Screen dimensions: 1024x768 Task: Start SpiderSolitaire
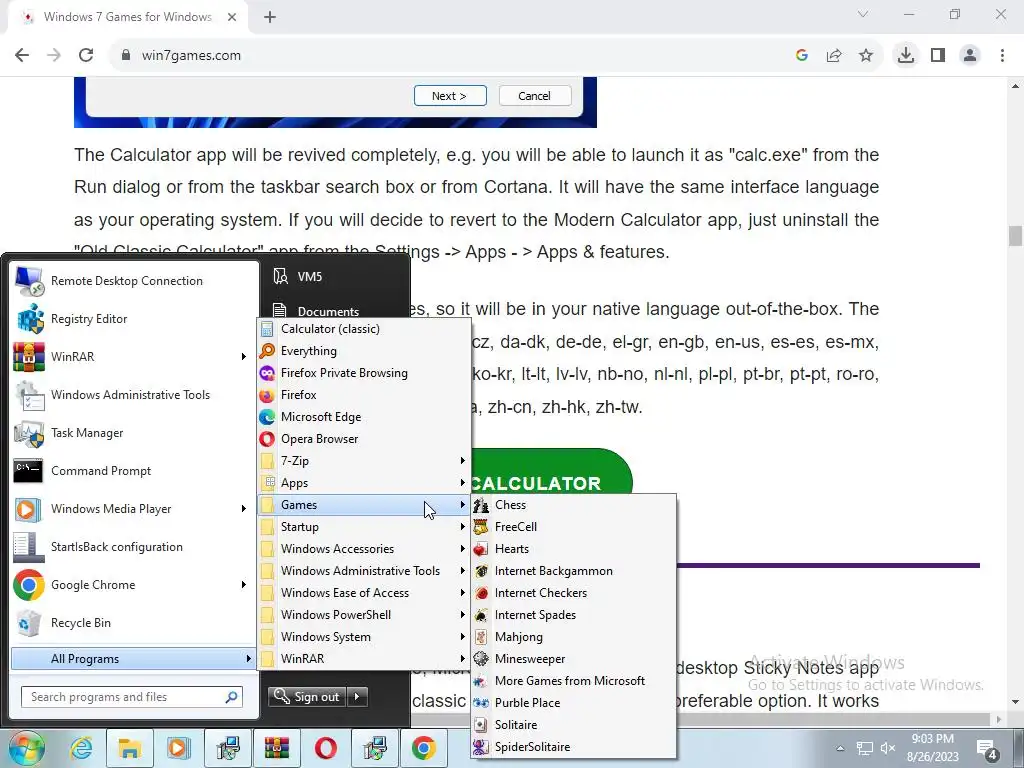(573, 746)
